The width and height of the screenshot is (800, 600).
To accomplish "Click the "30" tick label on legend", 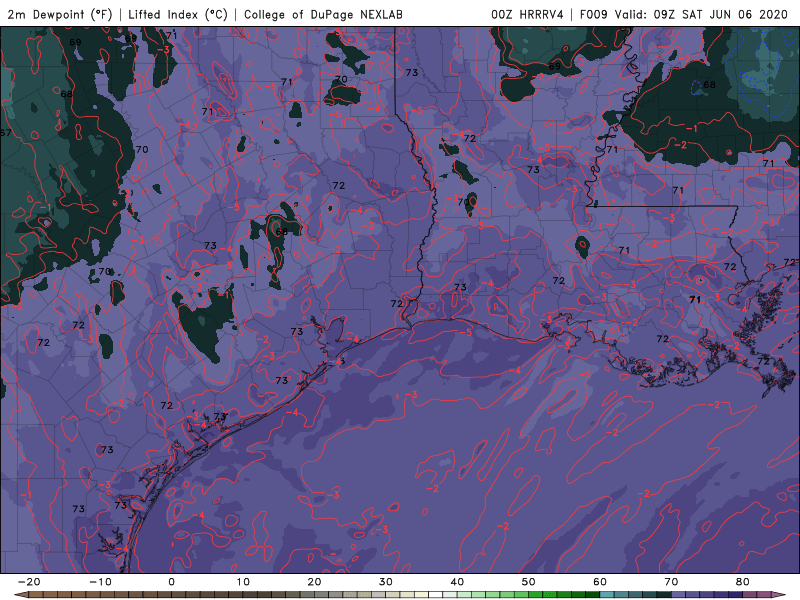I will tap(386, 582).
